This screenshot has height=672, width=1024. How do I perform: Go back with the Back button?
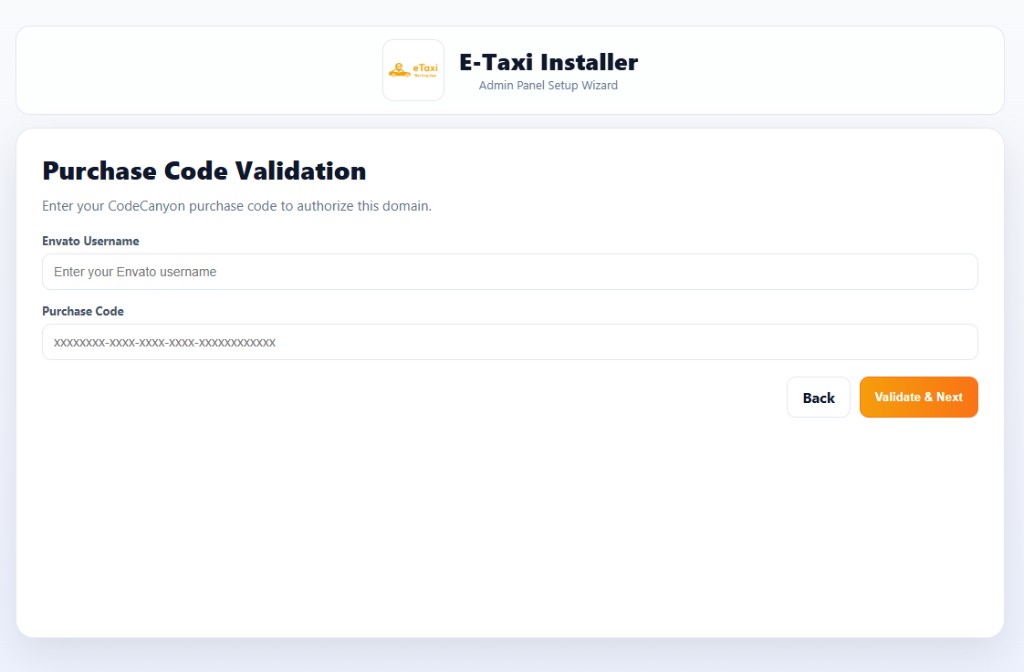click(x=818, y=397)
